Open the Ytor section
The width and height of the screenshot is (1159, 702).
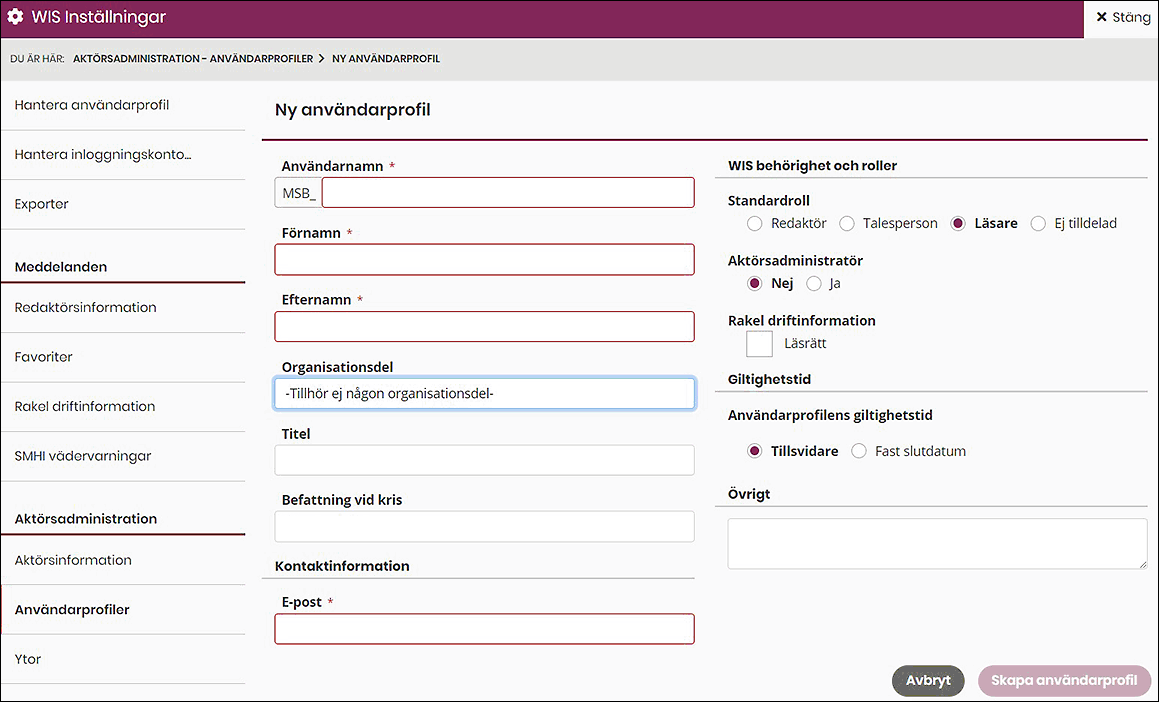(27, 659)
